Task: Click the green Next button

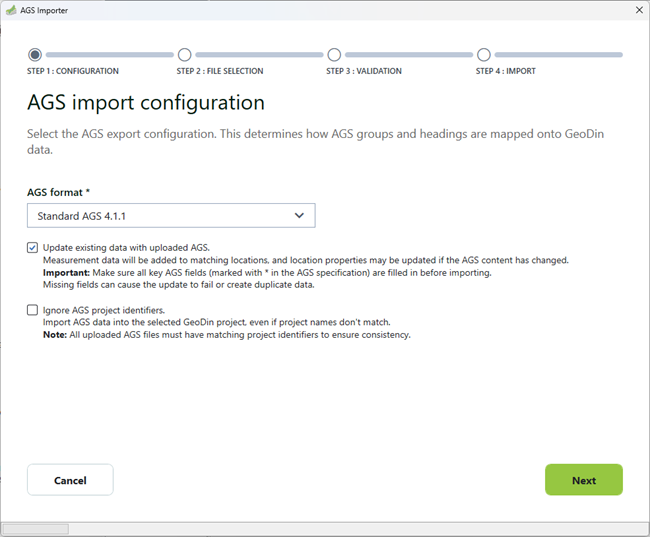Action: point(583,480)
